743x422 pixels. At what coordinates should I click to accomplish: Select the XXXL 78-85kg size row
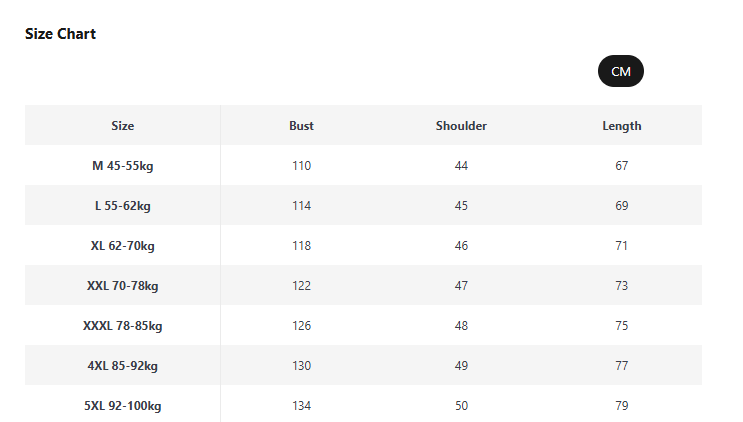[122, 326]
